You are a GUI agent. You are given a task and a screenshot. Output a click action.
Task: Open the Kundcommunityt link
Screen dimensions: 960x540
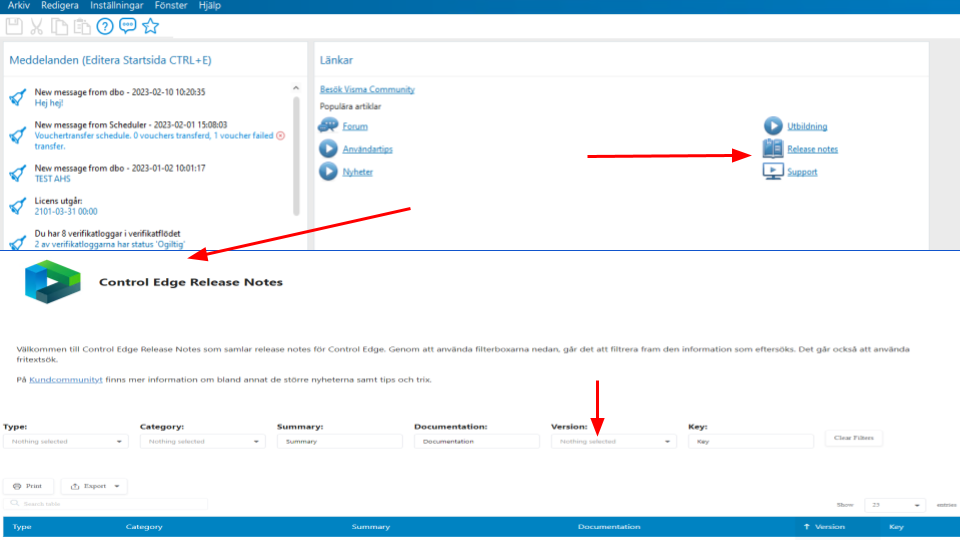tap(66, 380)
